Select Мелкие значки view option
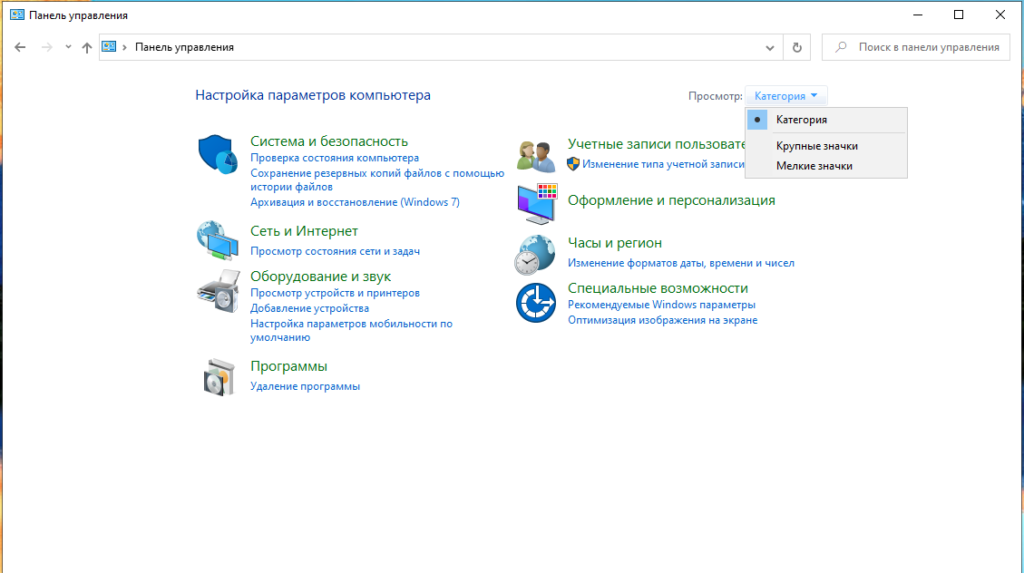Screen dimensions: 1024x573 click(x=826, y=166)
